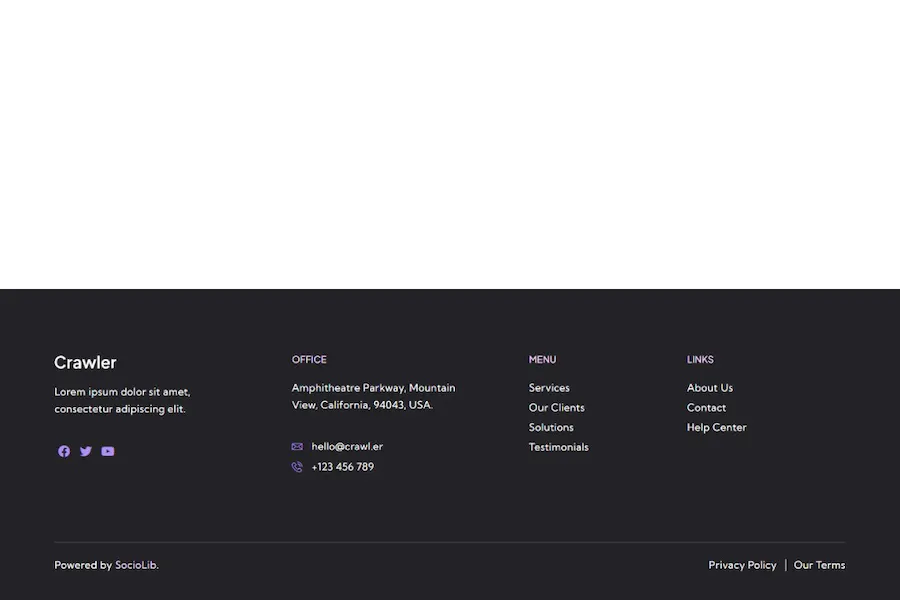Select the Contact link
The height and width of the screenshot is (600, 900).
pos(706,408)
